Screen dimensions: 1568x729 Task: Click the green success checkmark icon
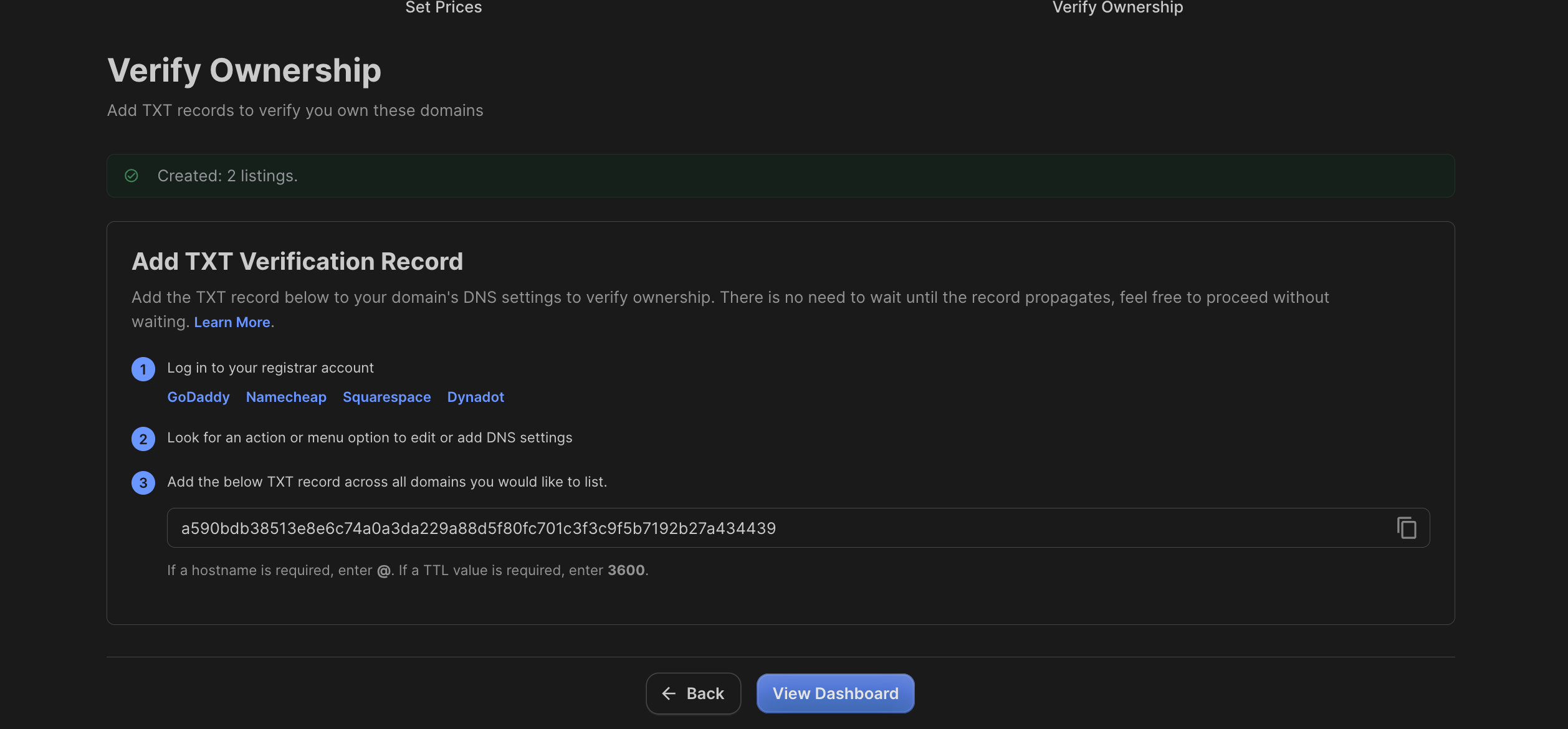131,176
